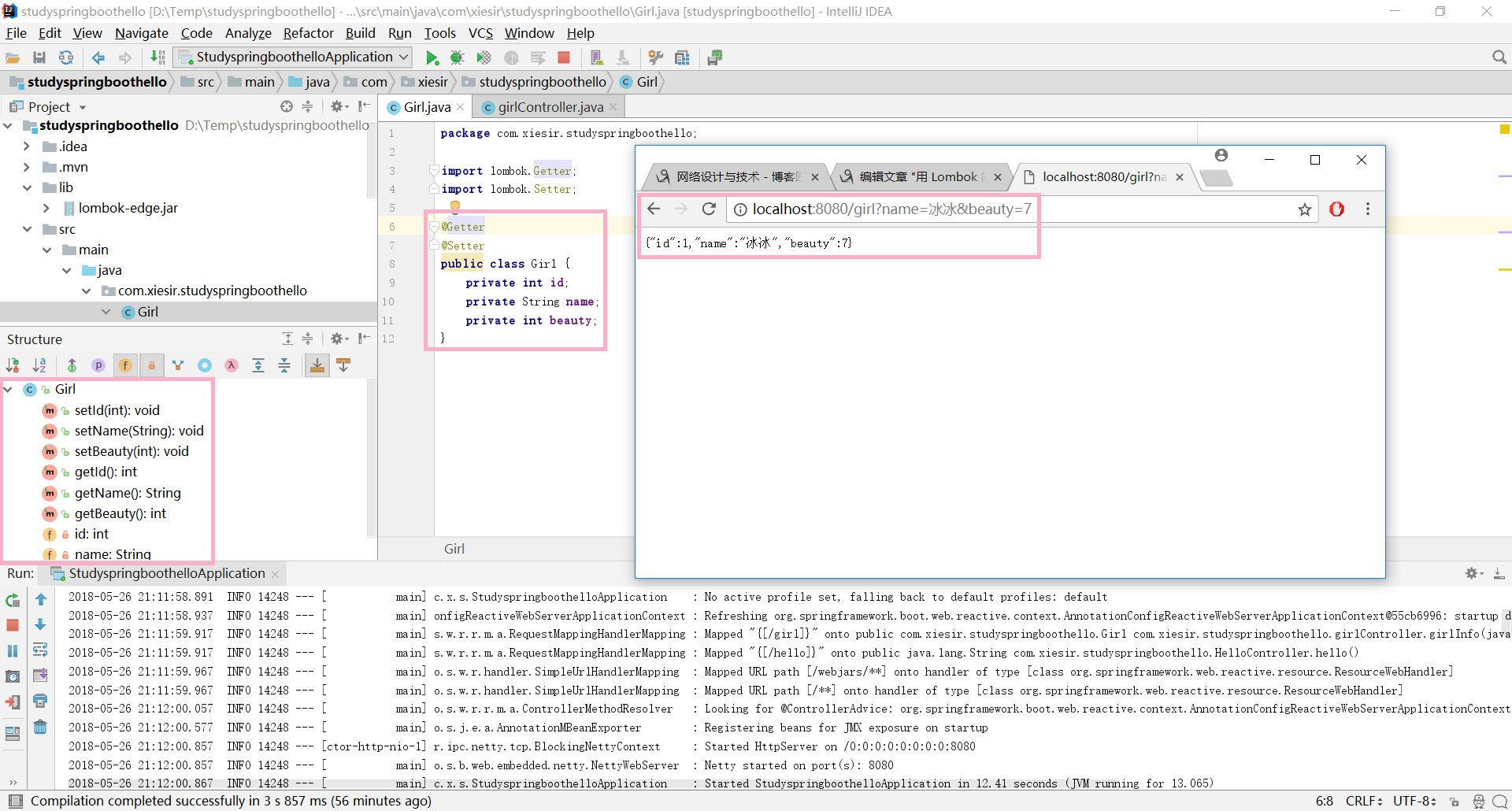Reload the browser page at localhost:8080
This screenshot has height=811, width=1512.
[x=709, y=209]
